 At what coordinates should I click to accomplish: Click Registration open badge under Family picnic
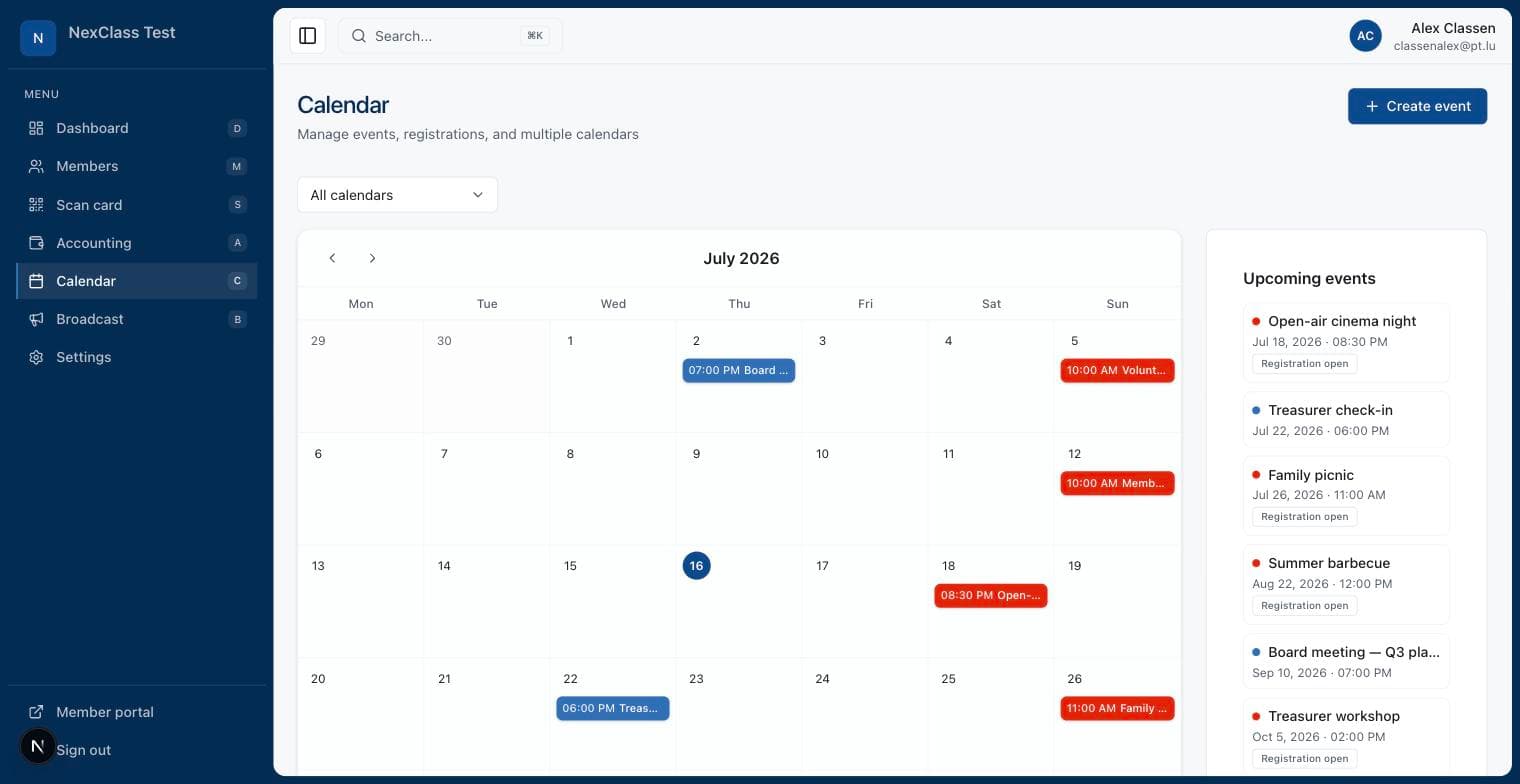pyautogui.click(x=1304, y=517)
